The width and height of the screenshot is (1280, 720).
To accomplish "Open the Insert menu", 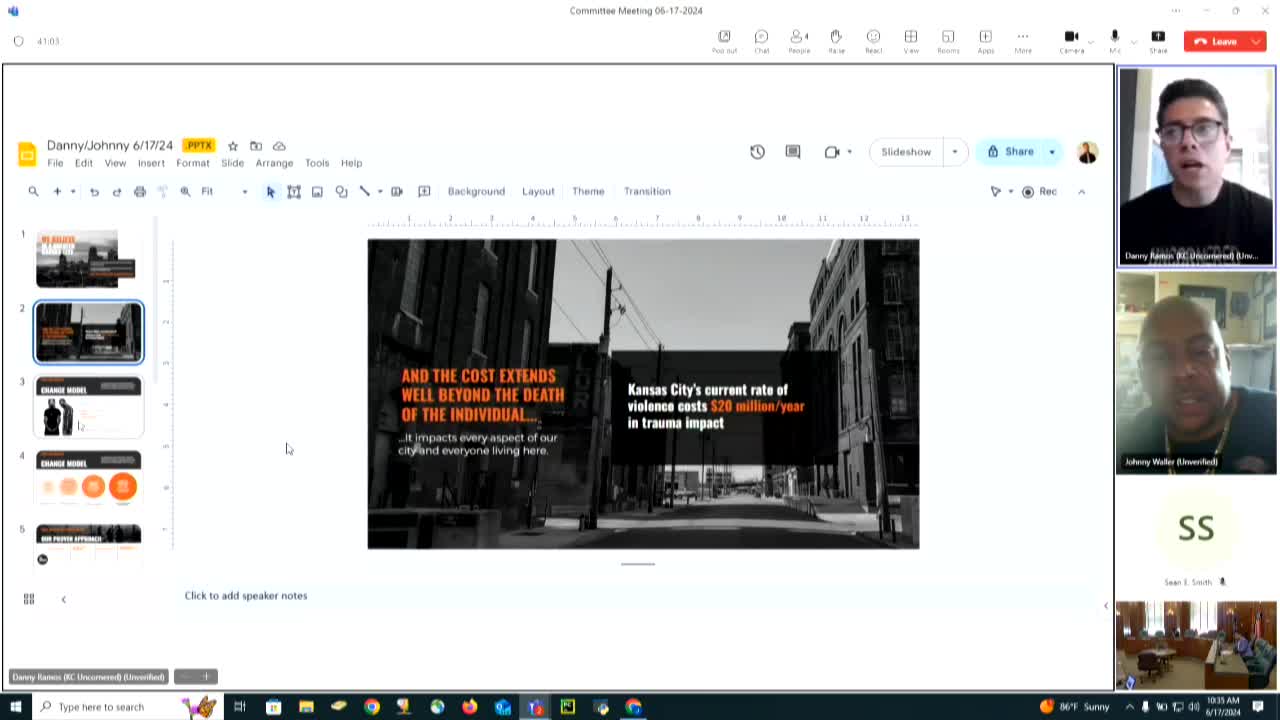I will (151, 163).
